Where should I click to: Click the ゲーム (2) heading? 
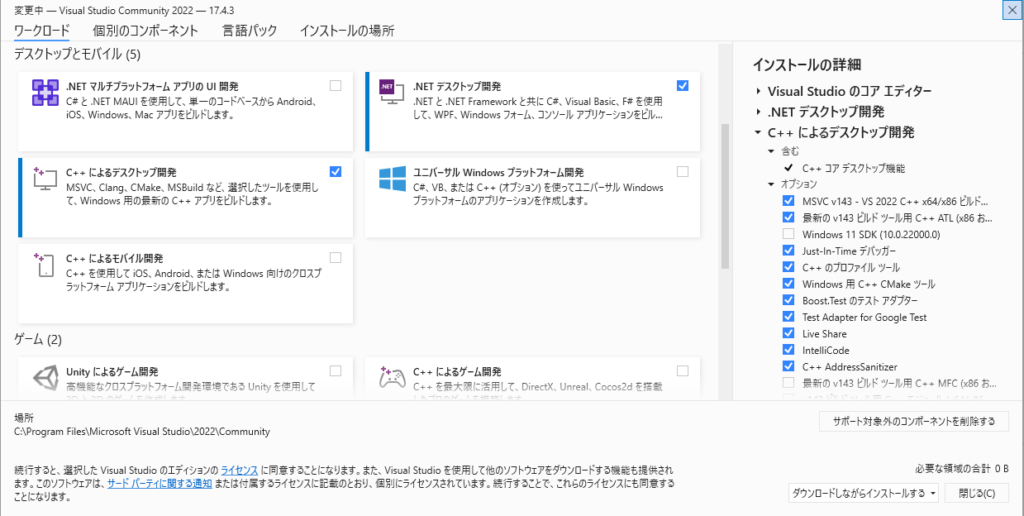tap(37, 339)
